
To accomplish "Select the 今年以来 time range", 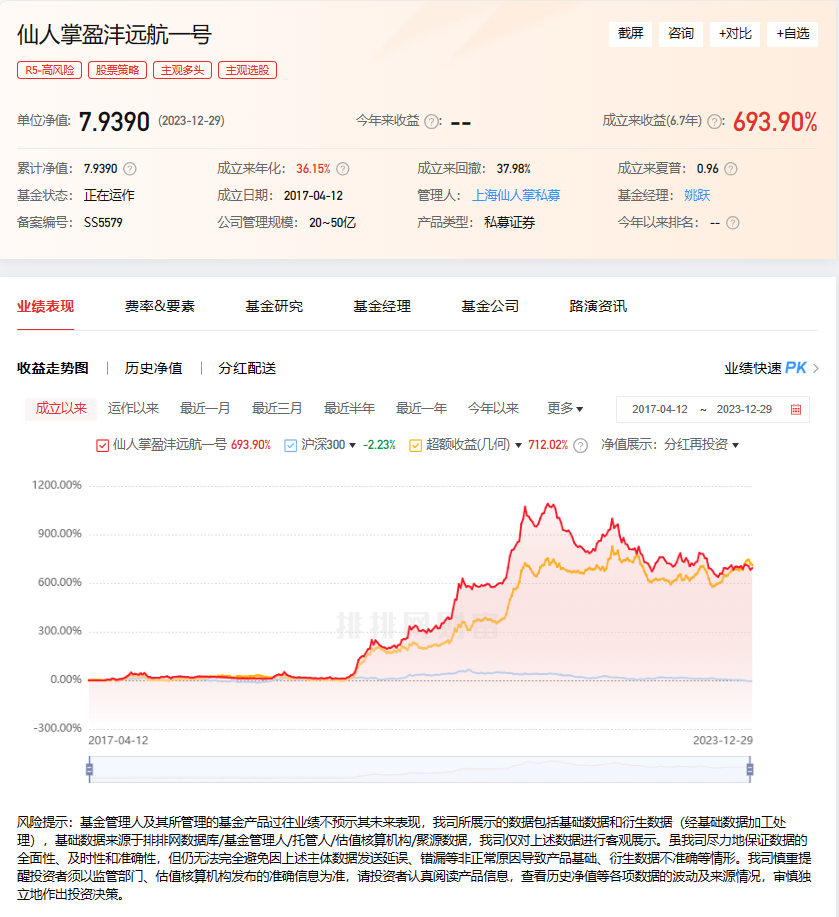I will click(x=493, y=408).
